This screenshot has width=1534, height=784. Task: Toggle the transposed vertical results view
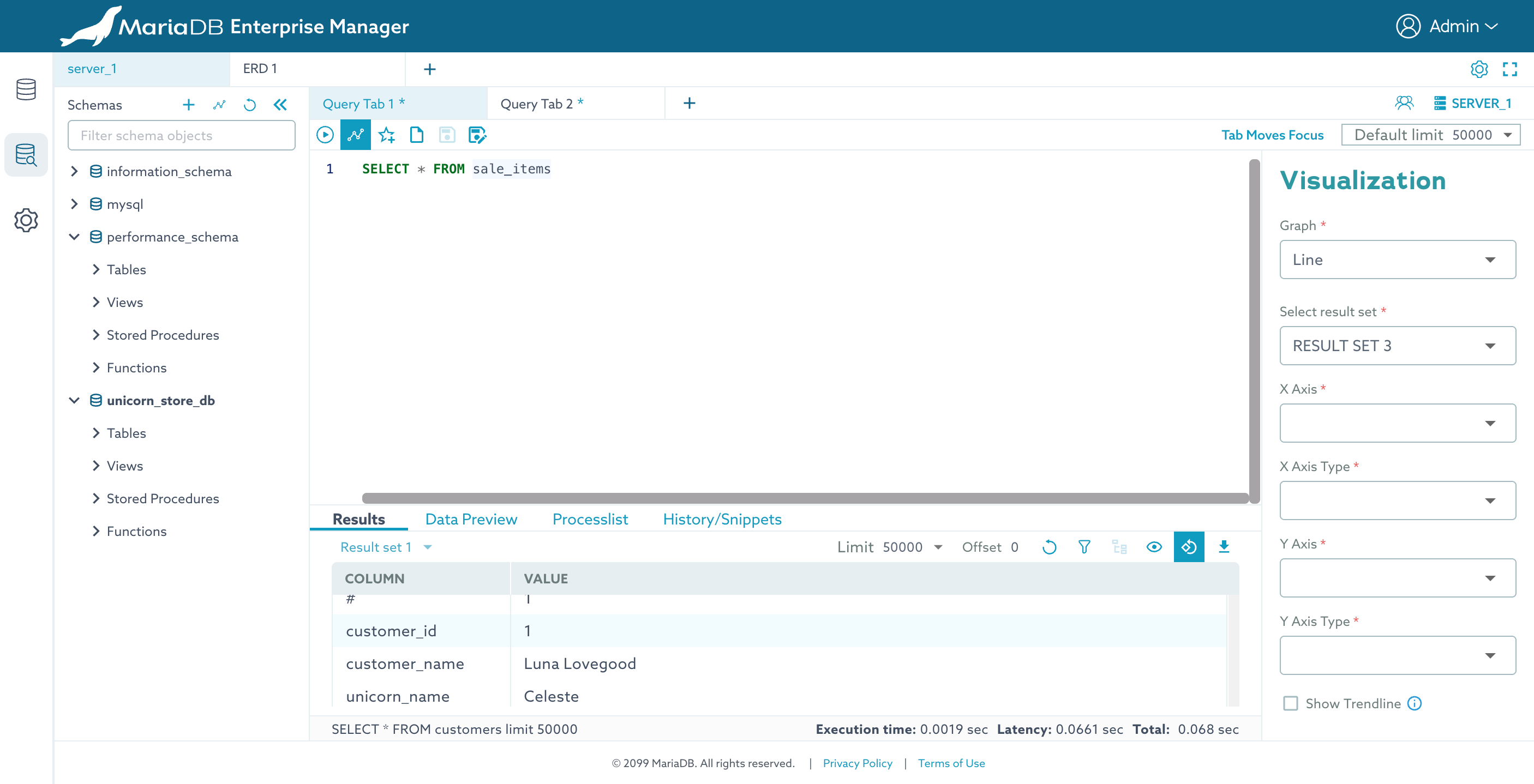(x=1189, y=546)
